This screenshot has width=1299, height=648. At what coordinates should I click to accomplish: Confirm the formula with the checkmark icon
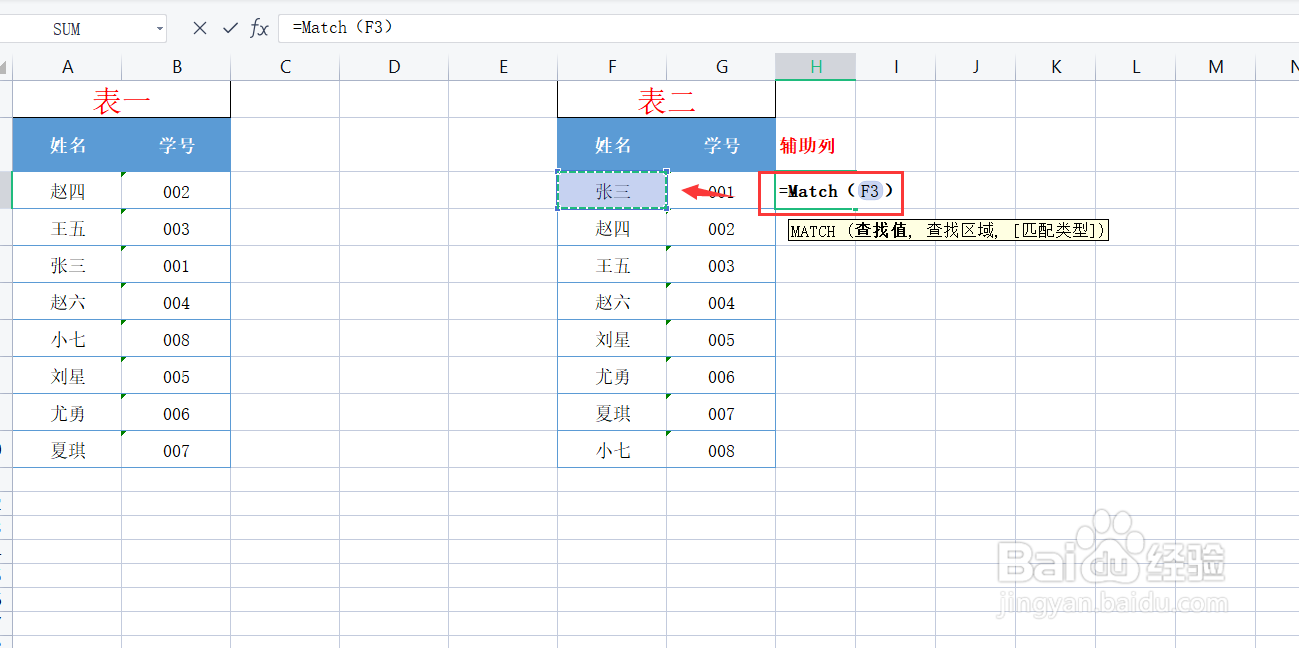(x=230, y=27)
